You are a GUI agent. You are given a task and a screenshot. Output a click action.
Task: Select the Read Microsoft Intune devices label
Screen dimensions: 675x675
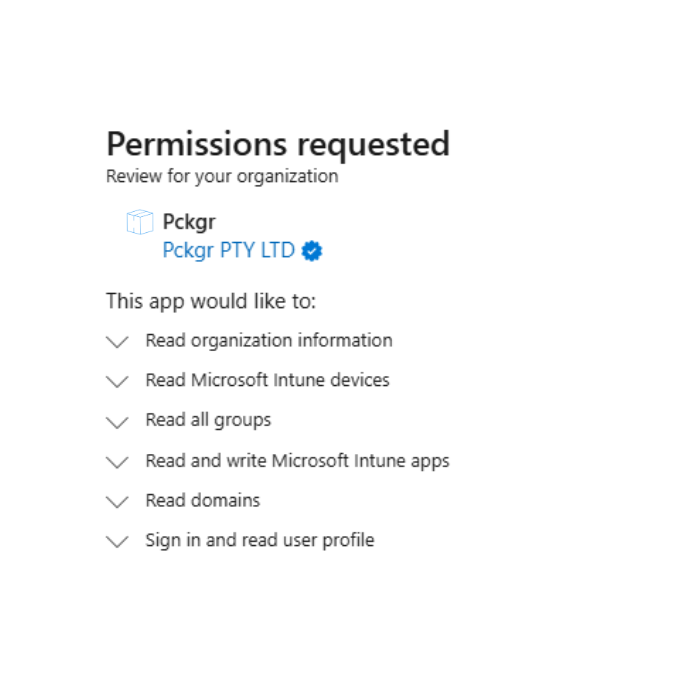point(267,380)
